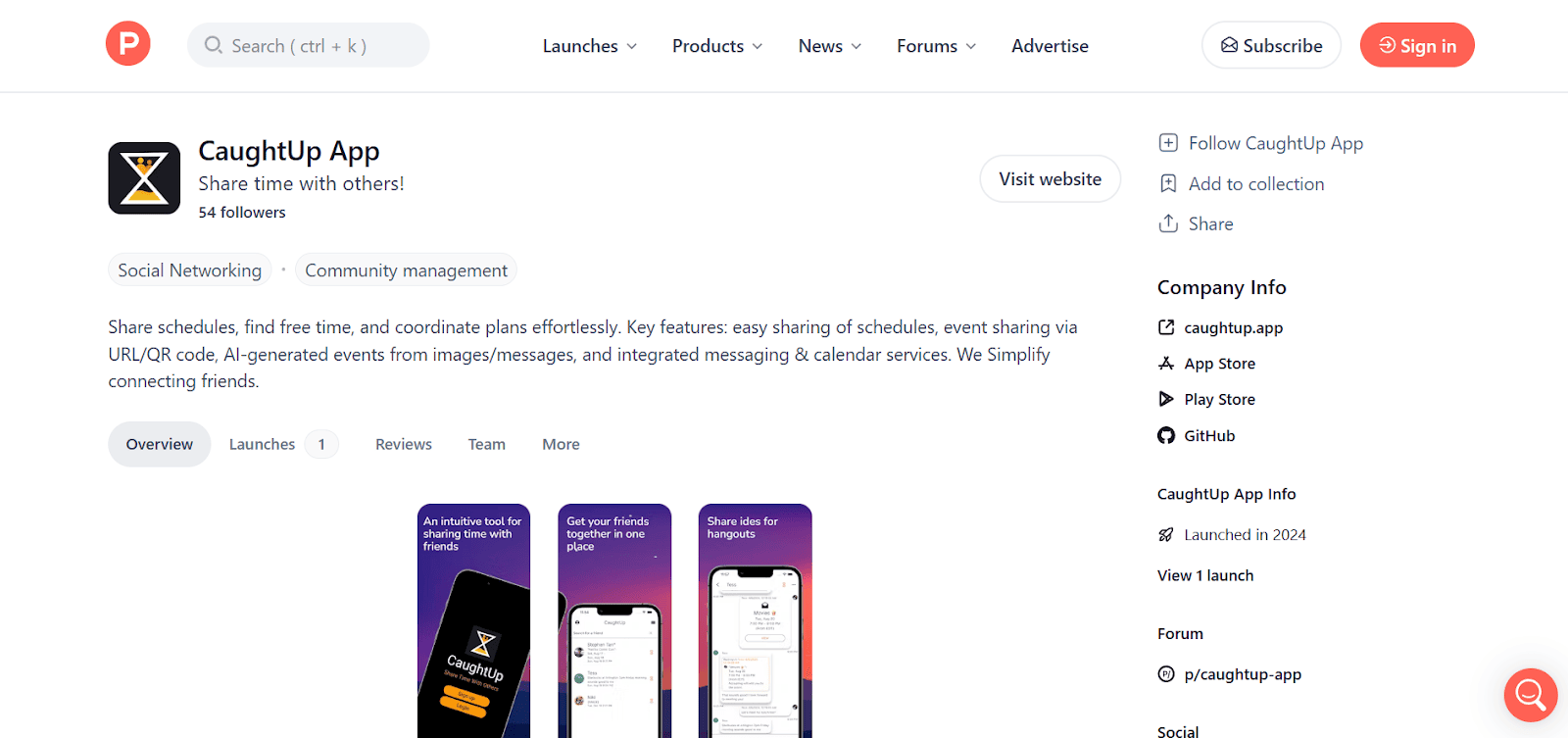Expand the News dropdown menu
The width and height of the screenshot is (1568, 738).
tap(830, 46)
